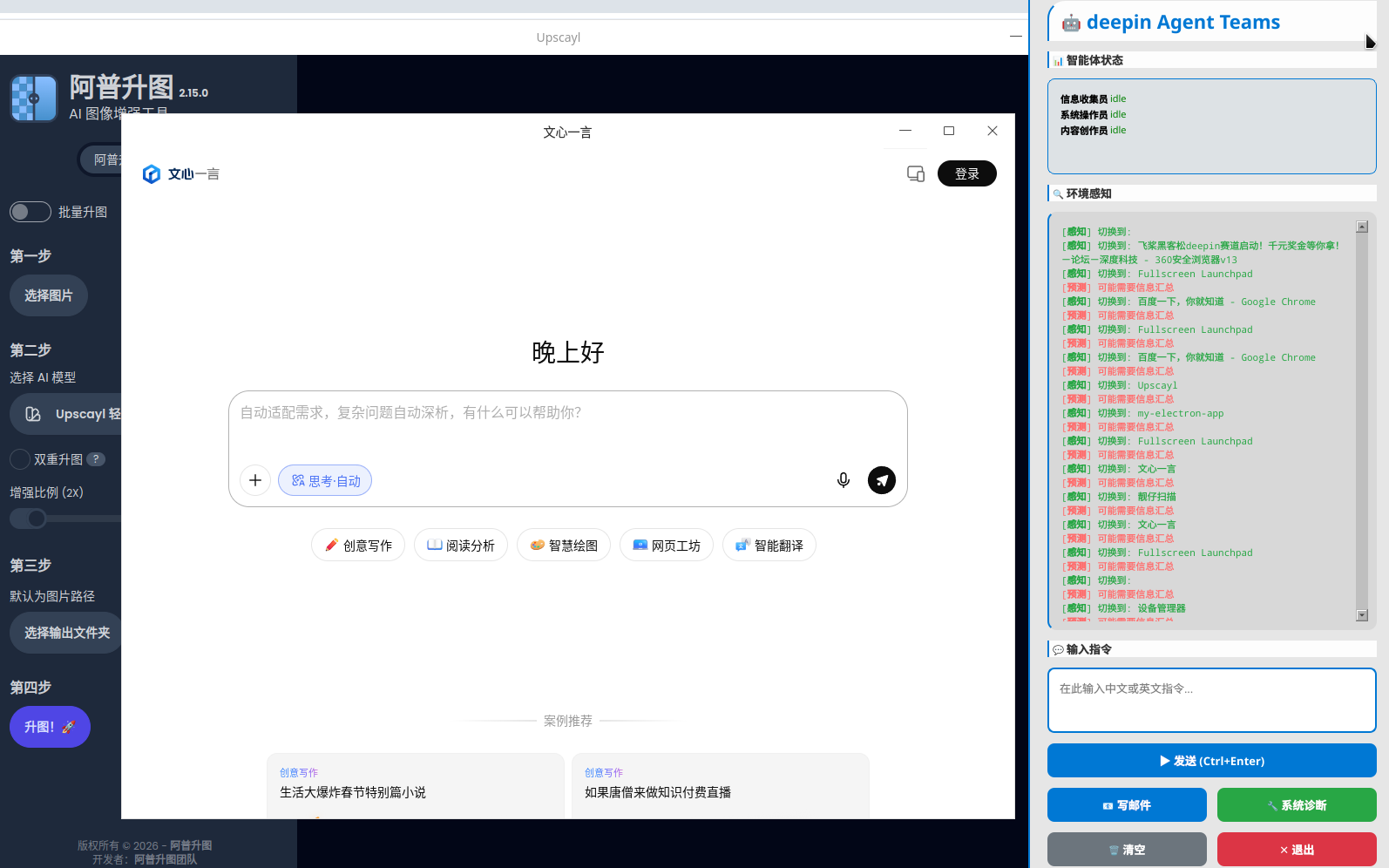
Task: Open the Upscayl AI model selector
Action: 66,414
